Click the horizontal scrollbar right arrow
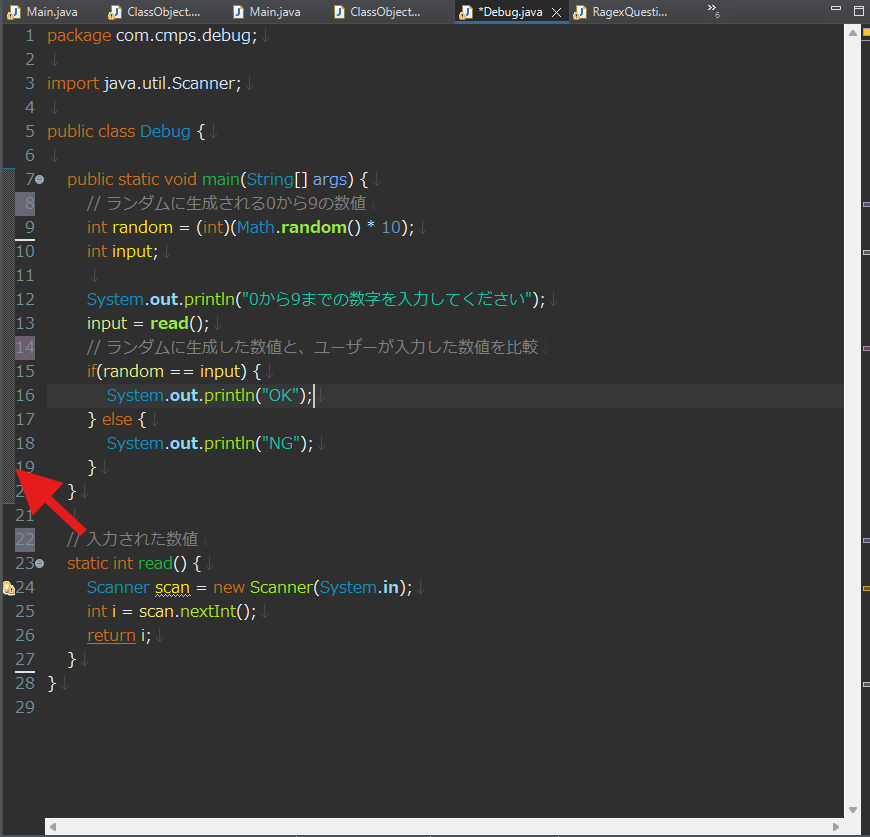 (837, 827)
